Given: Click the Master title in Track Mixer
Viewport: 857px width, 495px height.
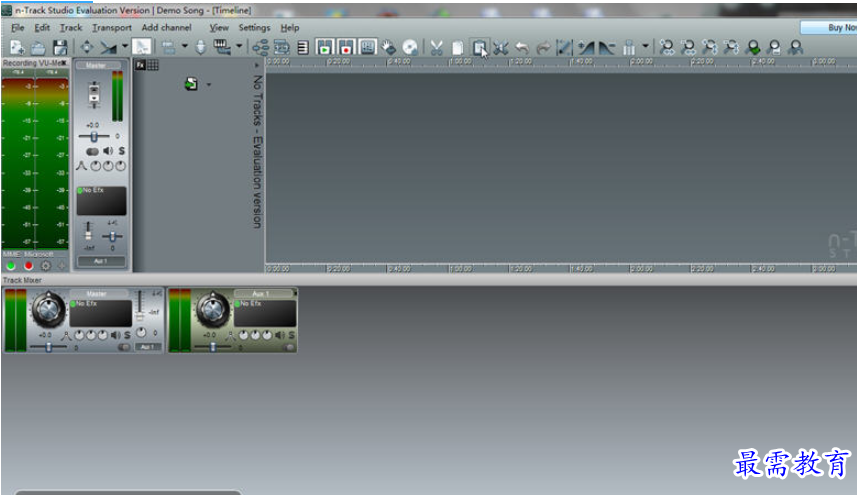Looking at the screenshot, I should click(x=97, y=293).
